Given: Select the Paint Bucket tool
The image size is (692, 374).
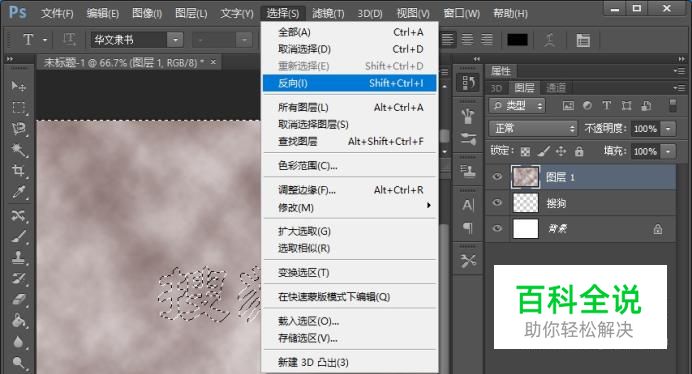Looking at the screenshot, I should point(18,321).
